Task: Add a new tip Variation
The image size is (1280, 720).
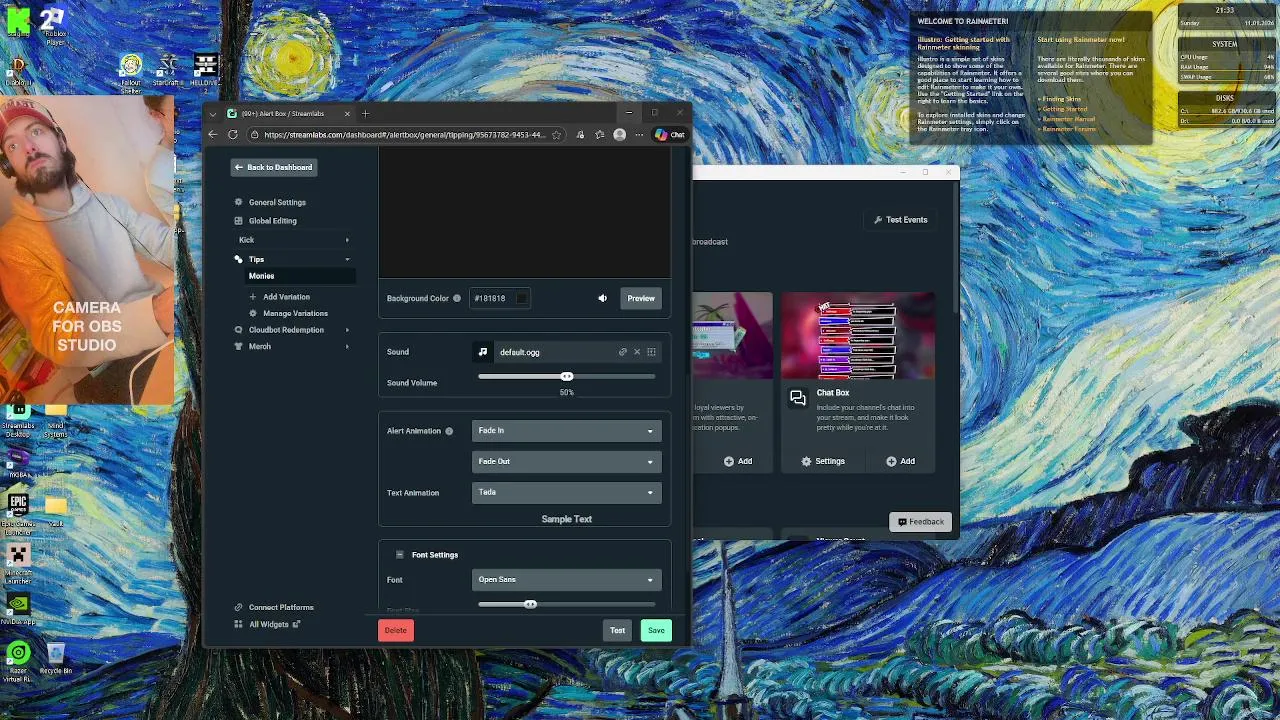Action: [x=286, y=297]
